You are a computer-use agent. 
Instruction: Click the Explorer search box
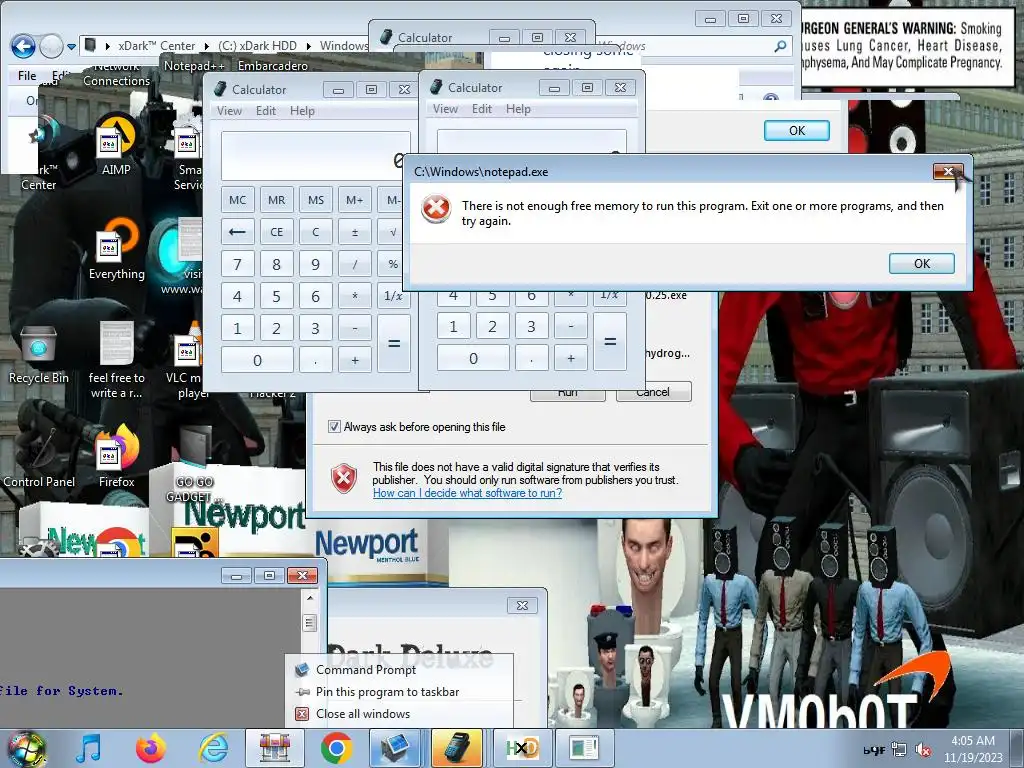(x=692, y=46)
